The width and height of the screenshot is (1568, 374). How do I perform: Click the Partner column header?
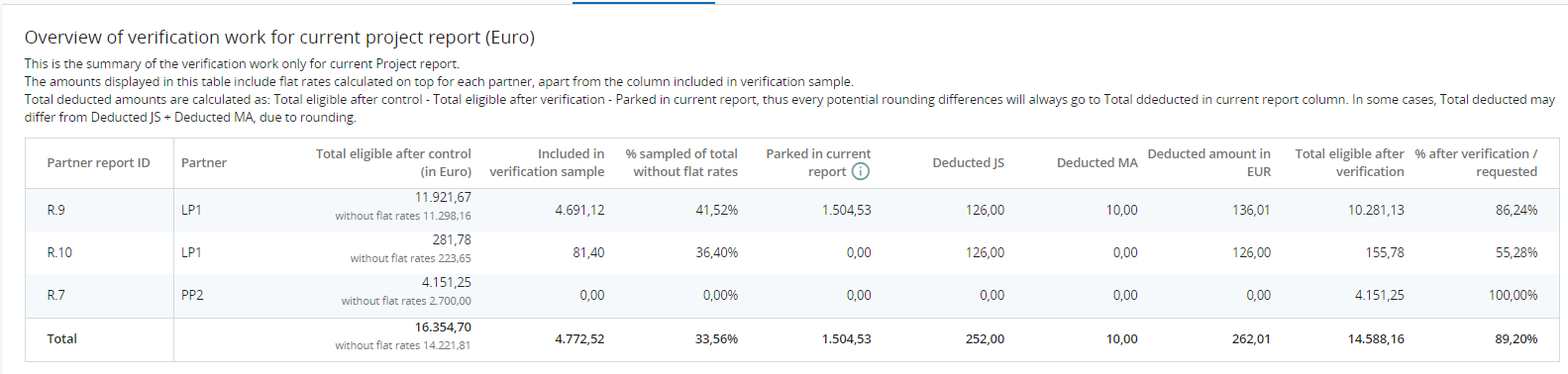tap(204, 162)
